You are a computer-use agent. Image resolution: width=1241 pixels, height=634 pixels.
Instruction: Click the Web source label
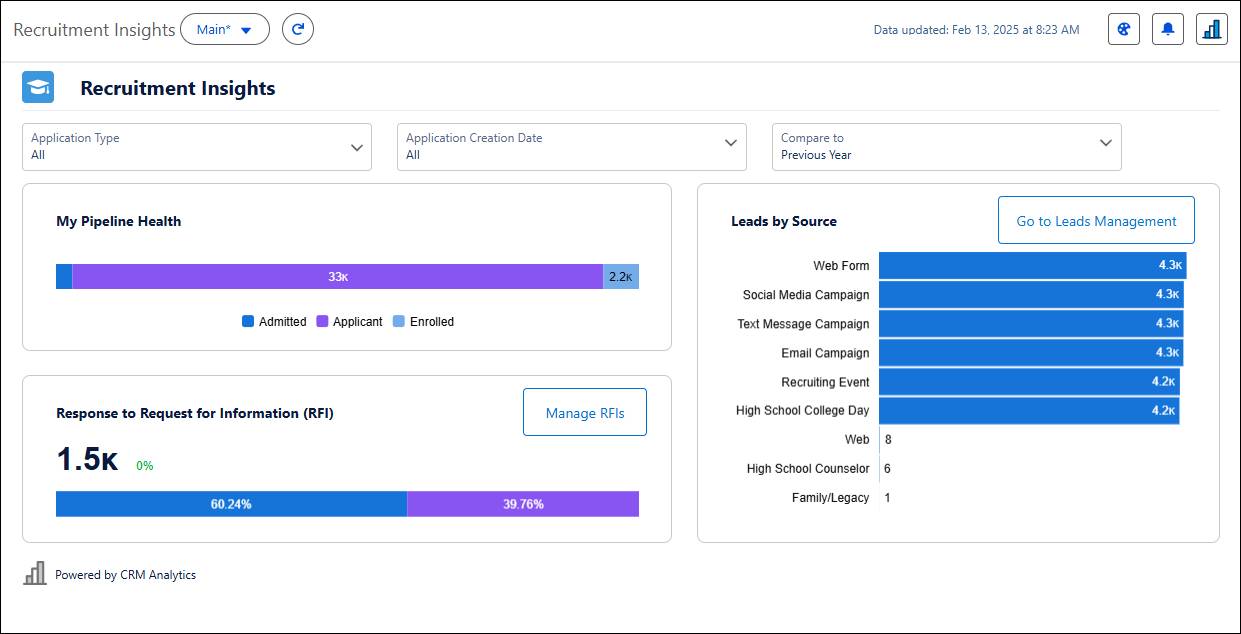857,439
